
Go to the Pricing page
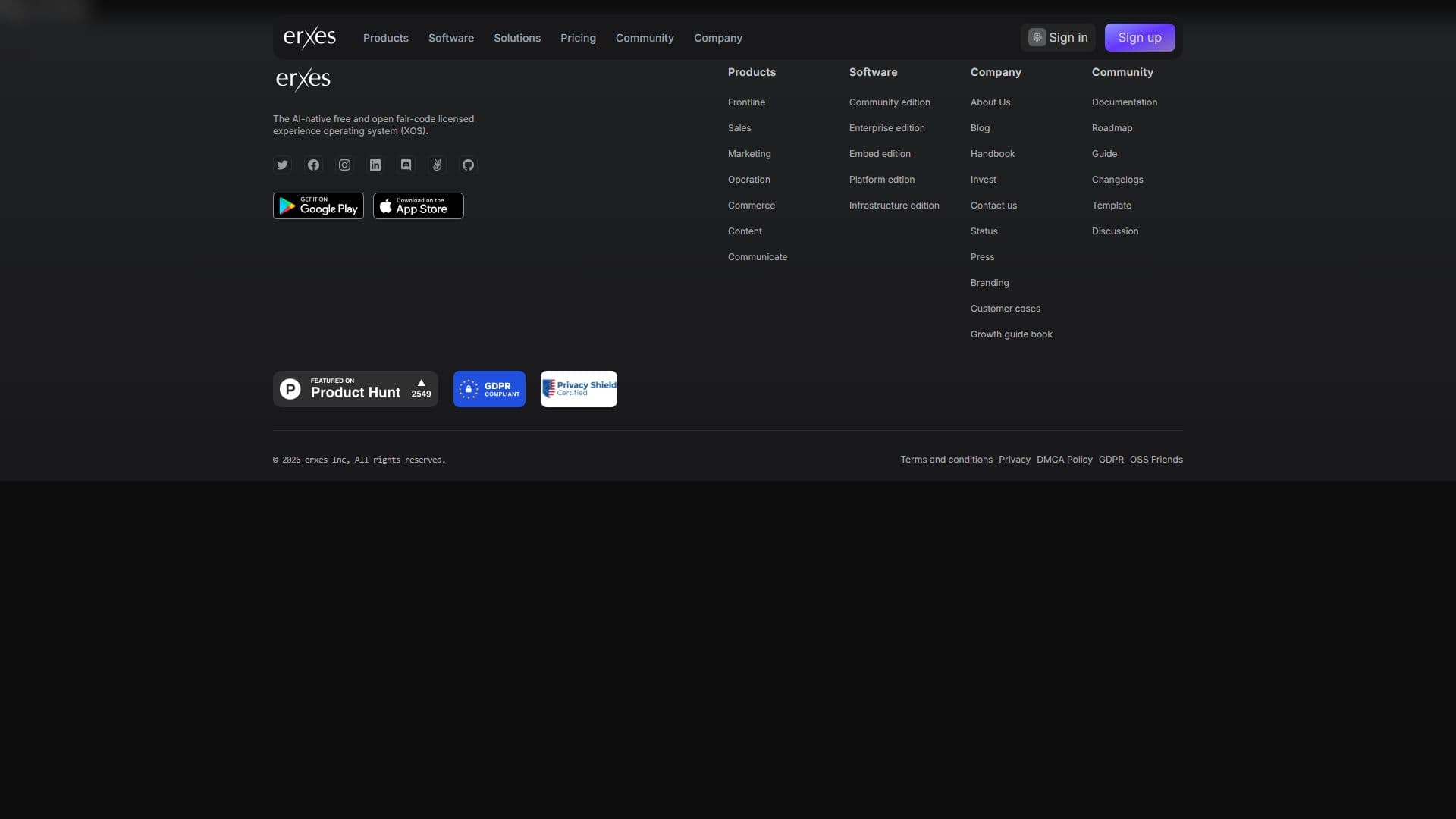pyautogui.click(x=578, y=38)
